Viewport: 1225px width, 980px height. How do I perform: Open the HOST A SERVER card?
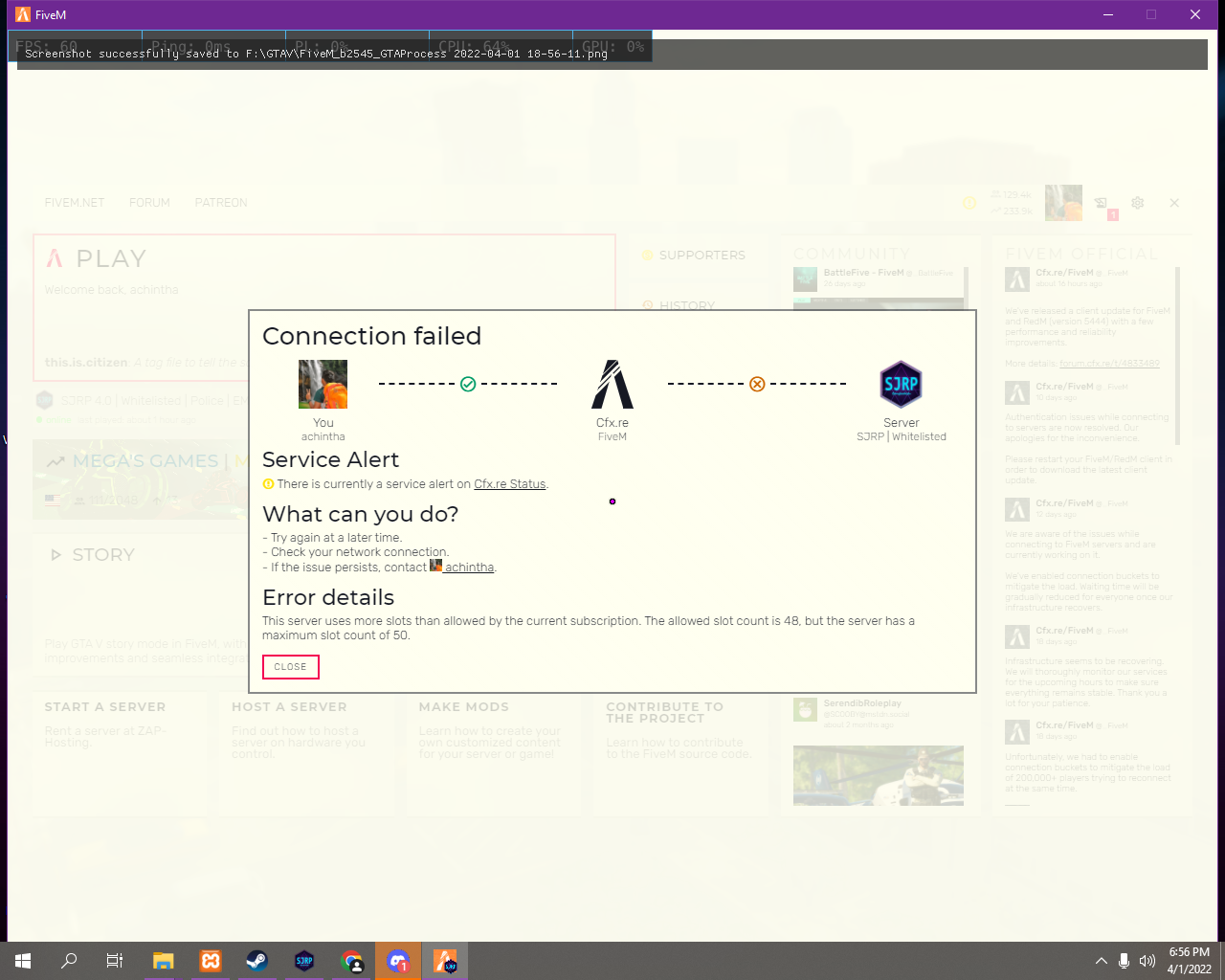[x=306, y=753]
